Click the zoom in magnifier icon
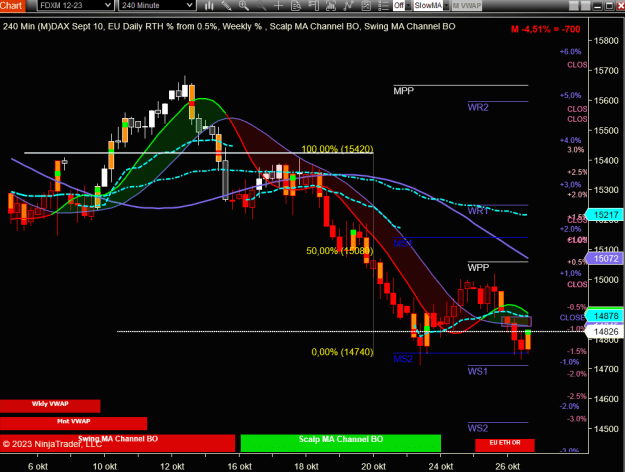 point(244,6)
